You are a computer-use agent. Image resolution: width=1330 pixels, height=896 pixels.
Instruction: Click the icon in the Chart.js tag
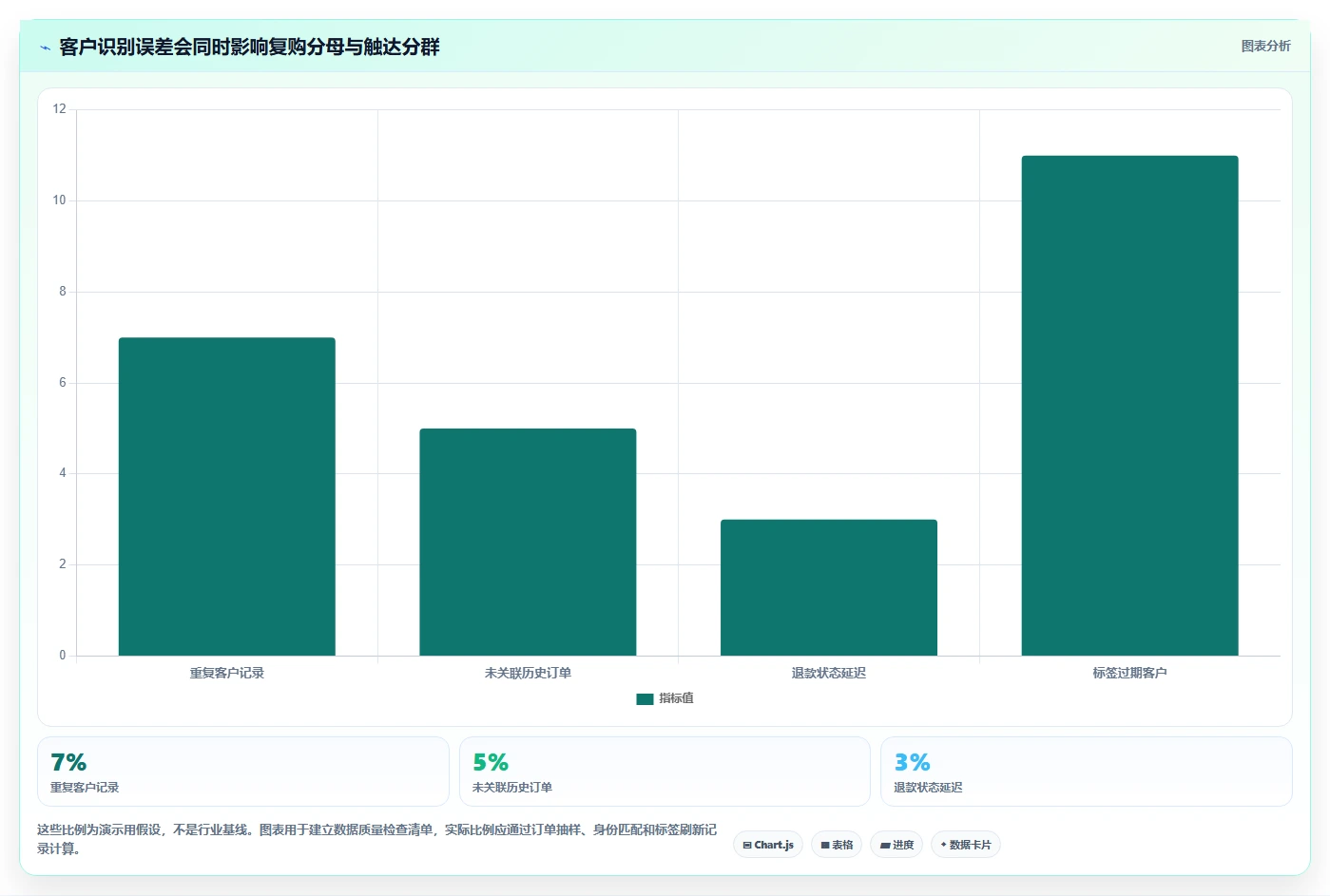pos(747,845)
